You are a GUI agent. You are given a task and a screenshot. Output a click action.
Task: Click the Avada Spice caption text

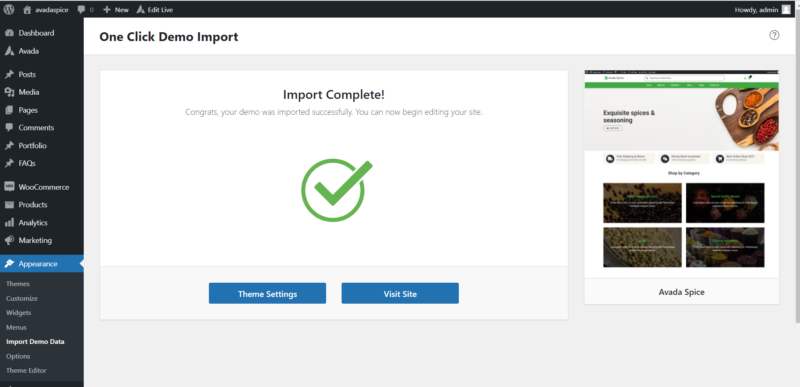point(682,292)
